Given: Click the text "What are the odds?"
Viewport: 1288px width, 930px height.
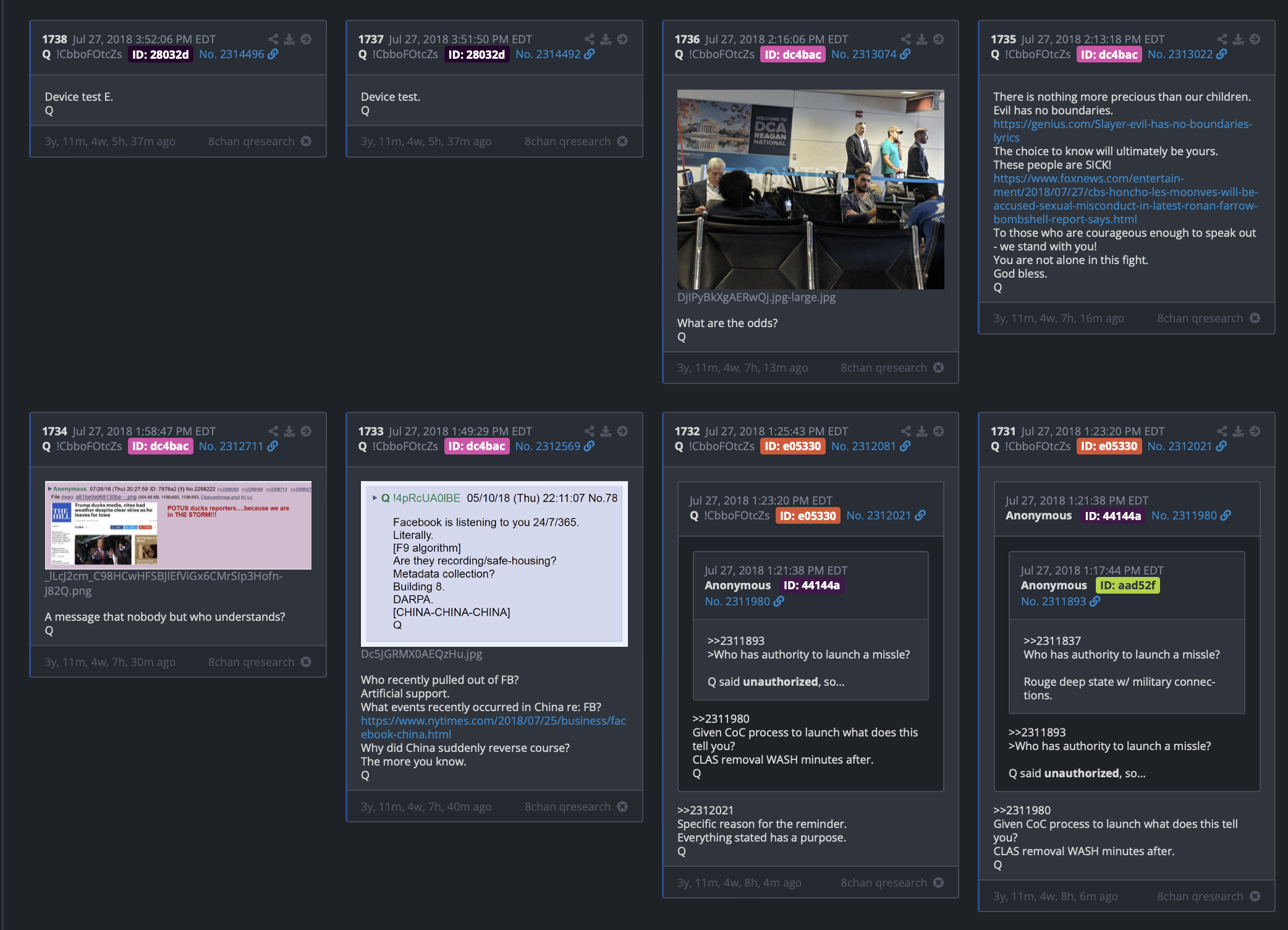Looking at the screenshot, I should (x=727, y=323).
